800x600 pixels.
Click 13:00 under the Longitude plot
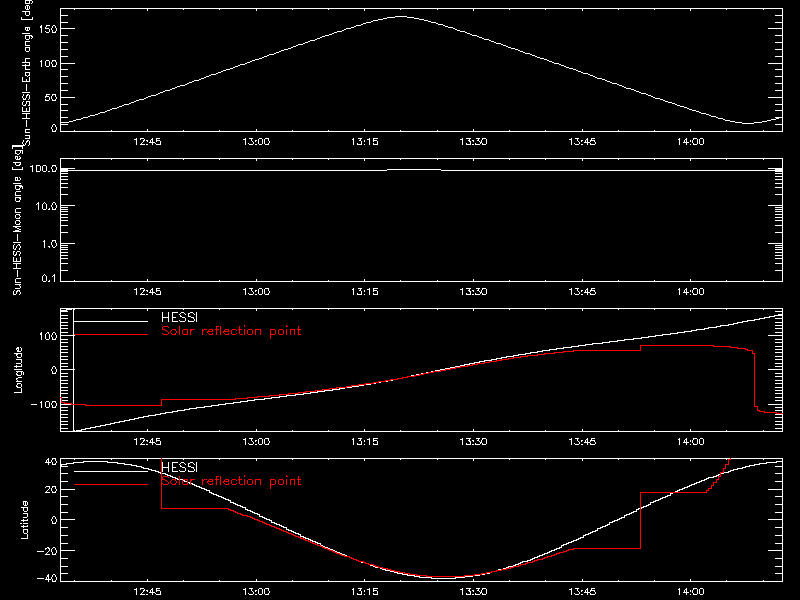click(256, 441)
